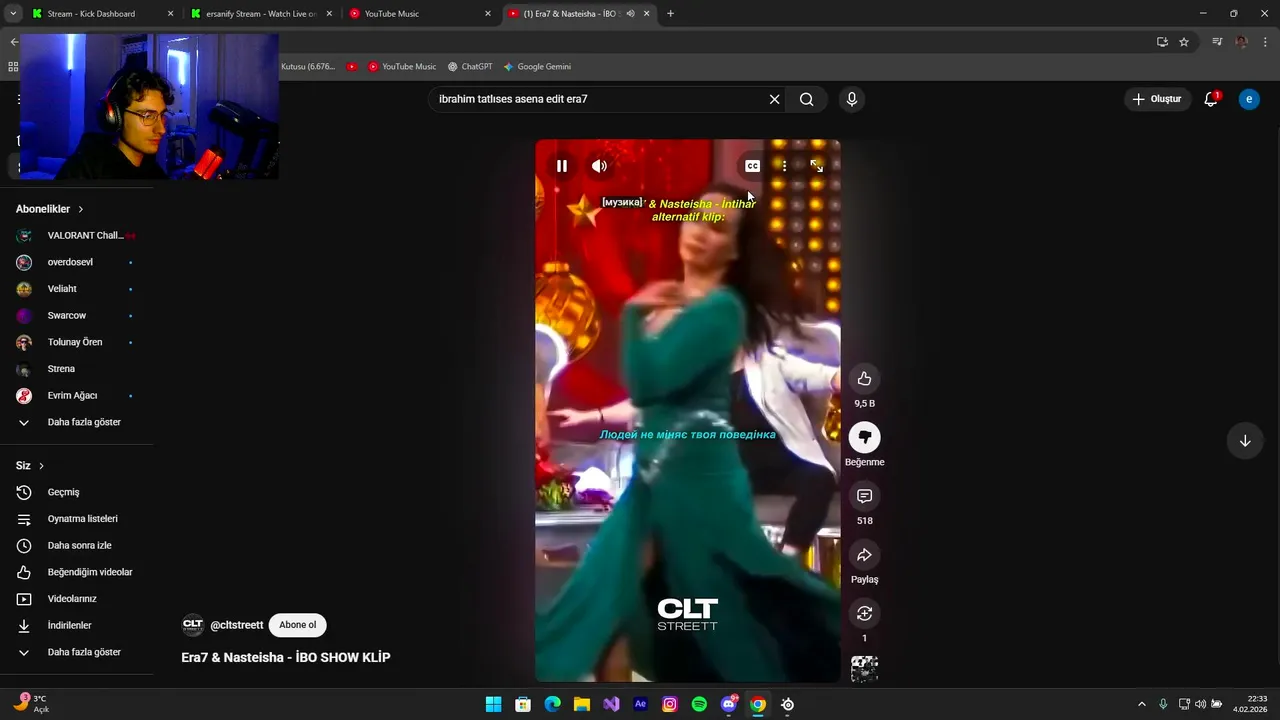
Task: Open the Swarcow channel
Action: click(76, 315)
